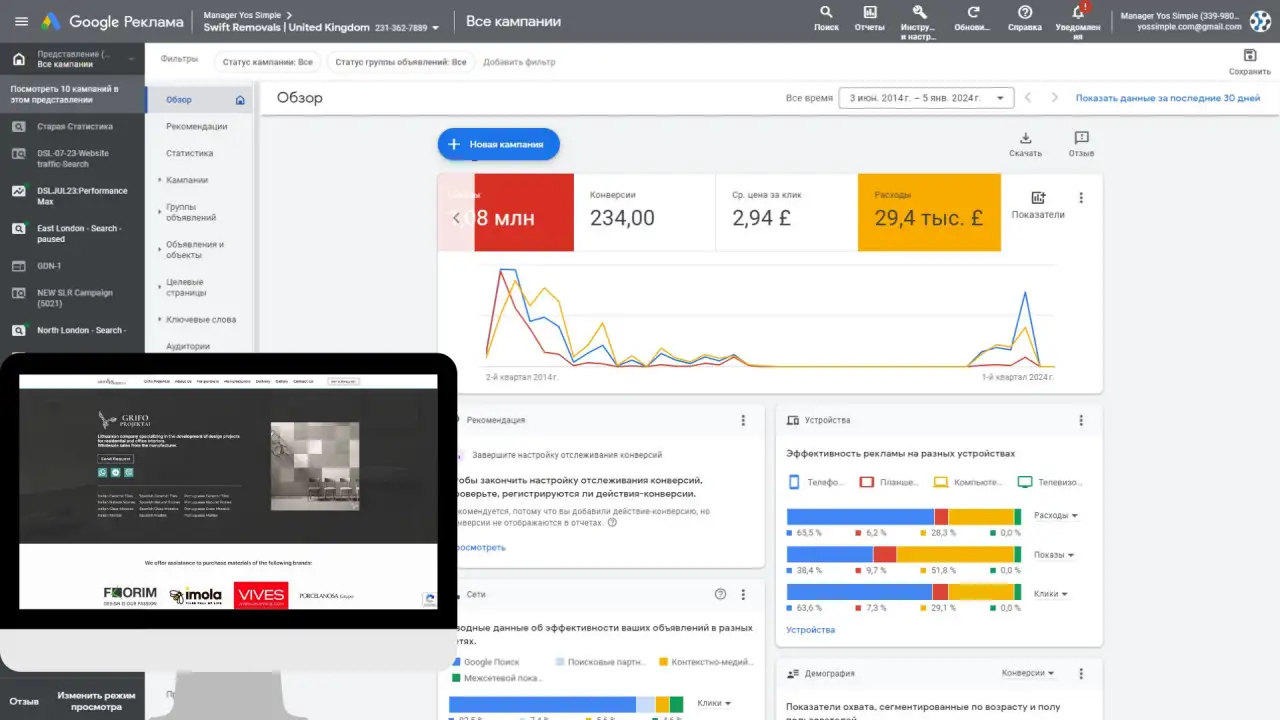This screenshot has height=720, width=1280.
Task: Open Ключевые слова menu item
Action: tap(201, 320)
